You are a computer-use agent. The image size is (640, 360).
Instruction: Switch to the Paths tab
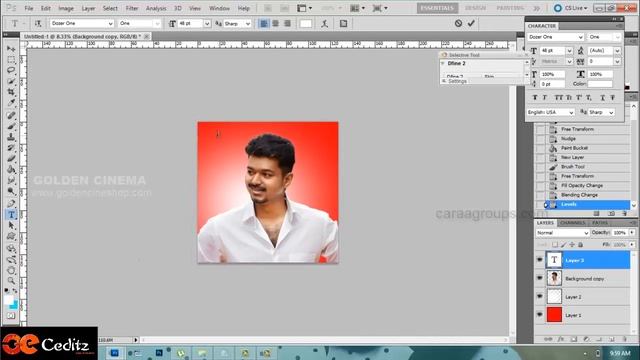(x=600, y=223)
